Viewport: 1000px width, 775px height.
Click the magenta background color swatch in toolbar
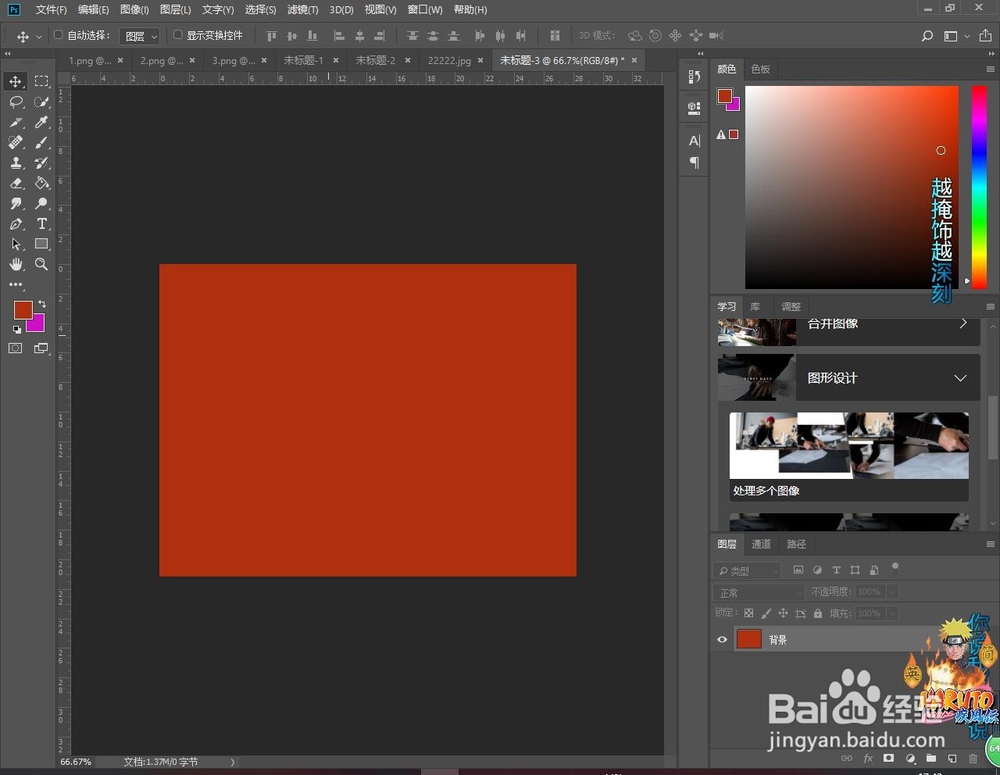coord(38,325)
